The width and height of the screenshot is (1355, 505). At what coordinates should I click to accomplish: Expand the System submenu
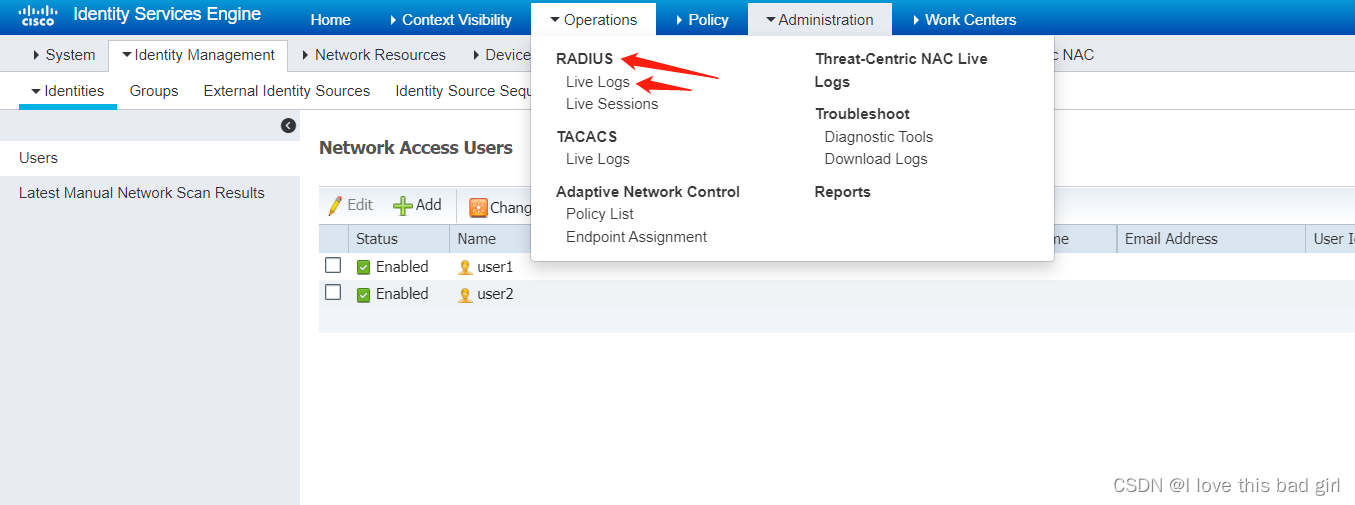coord(64,55)
